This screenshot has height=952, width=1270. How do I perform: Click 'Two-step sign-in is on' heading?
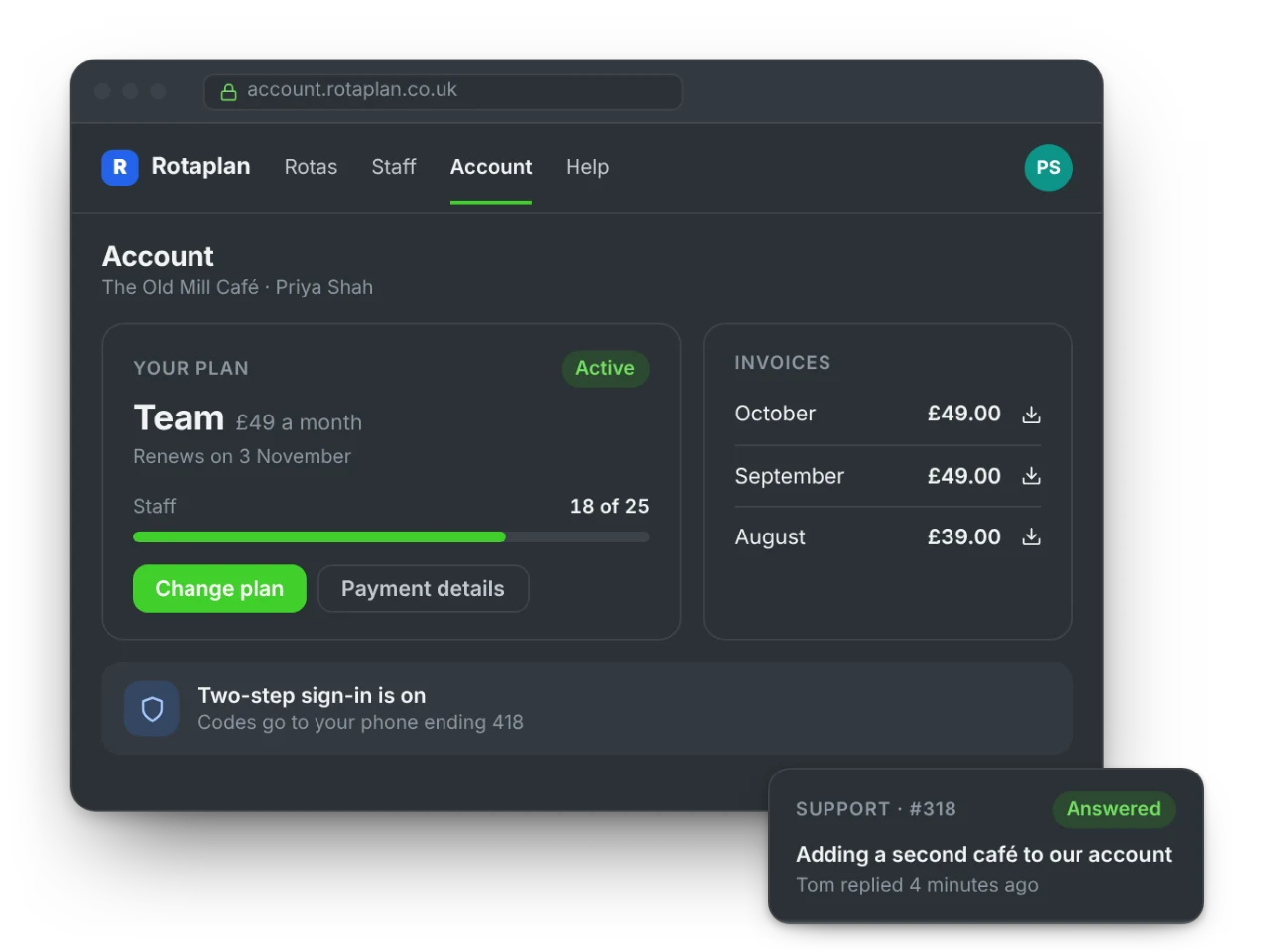[x=312, y=696]
